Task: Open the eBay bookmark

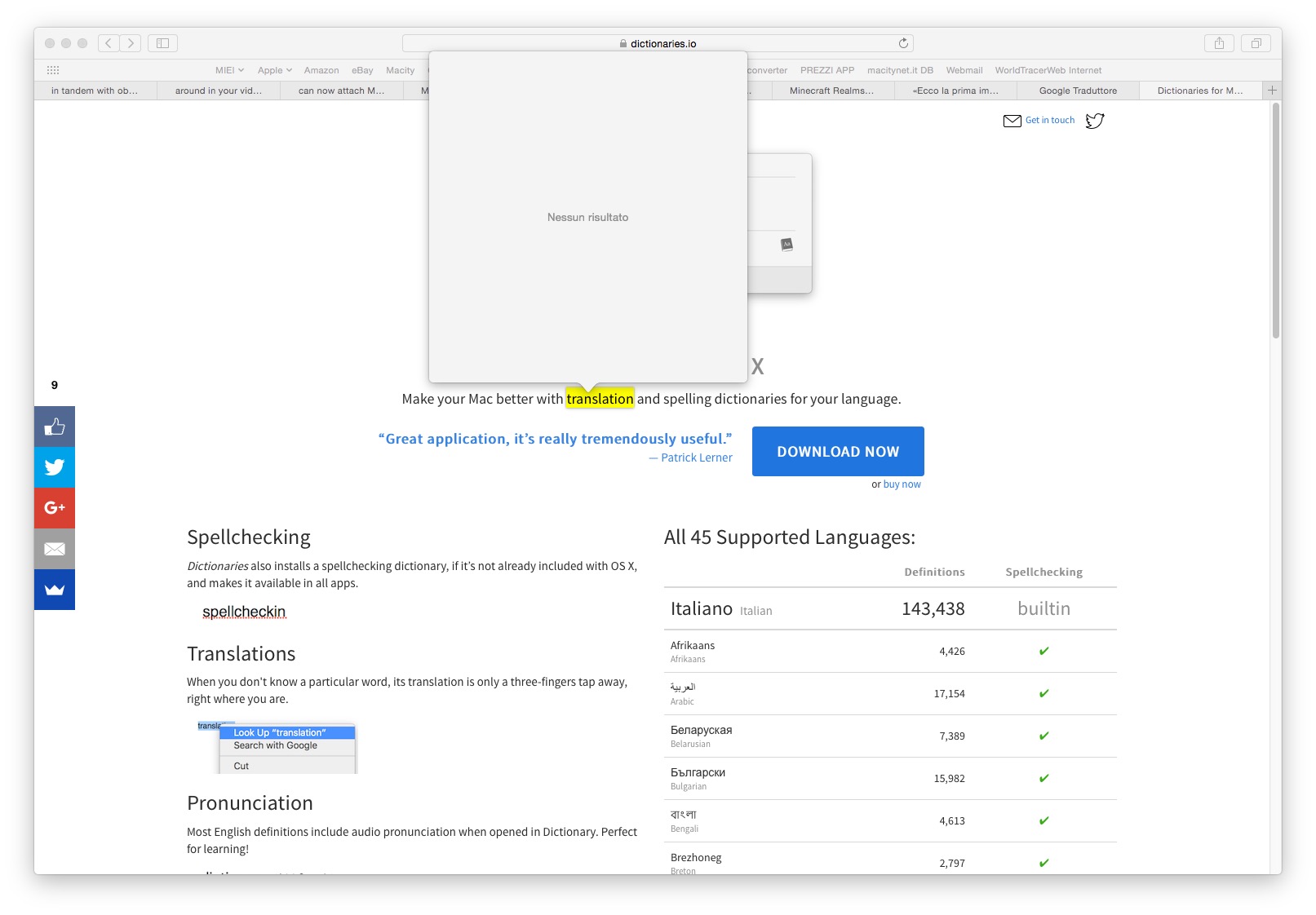Action: pyautogui.click(x=362, y=70)
